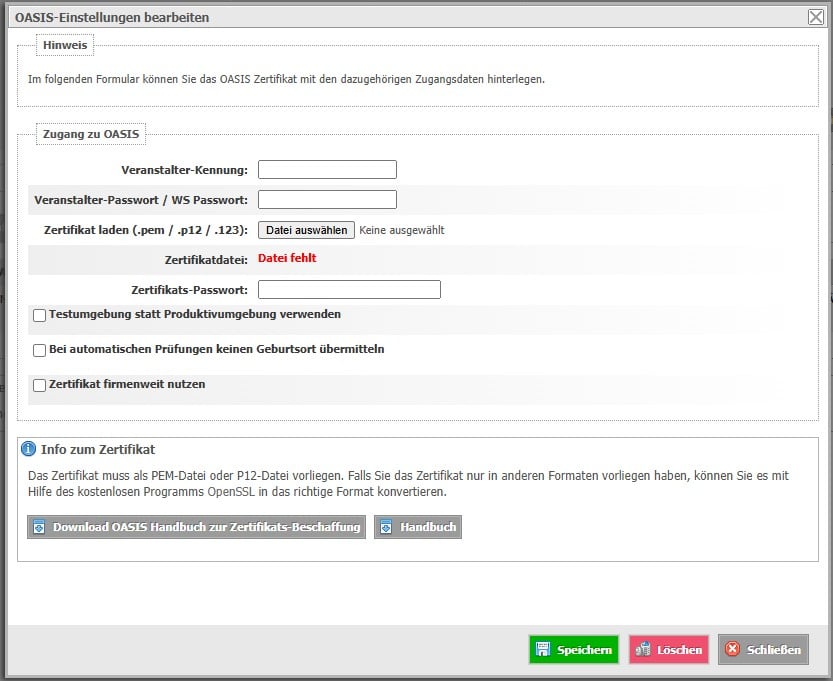Screen dimensions: 833x681
Task: Close the OASIS-Einstellungen dialog via title bar X
Action: [816, 17]
